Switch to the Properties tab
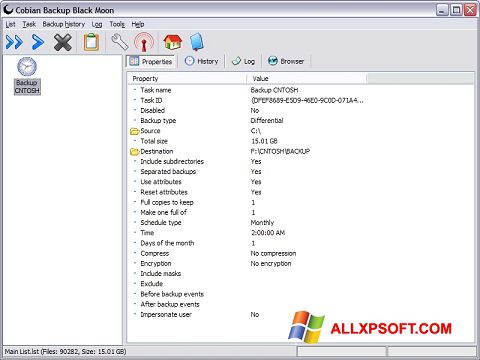 click(151, 61)
